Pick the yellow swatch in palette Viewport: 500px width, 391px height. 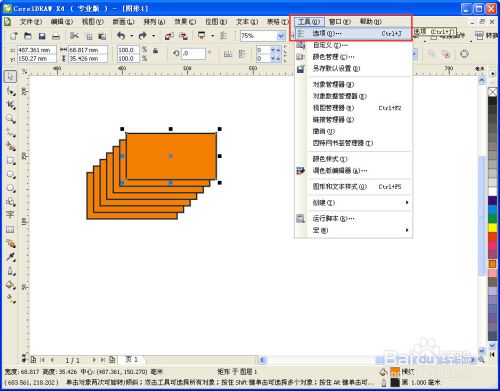(492, 228)
